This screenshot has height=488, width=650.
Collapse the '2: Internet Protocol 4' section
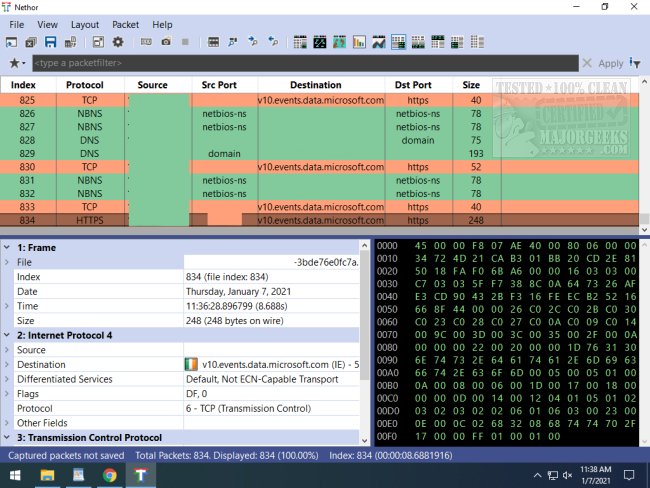click(x=7, y=335)
